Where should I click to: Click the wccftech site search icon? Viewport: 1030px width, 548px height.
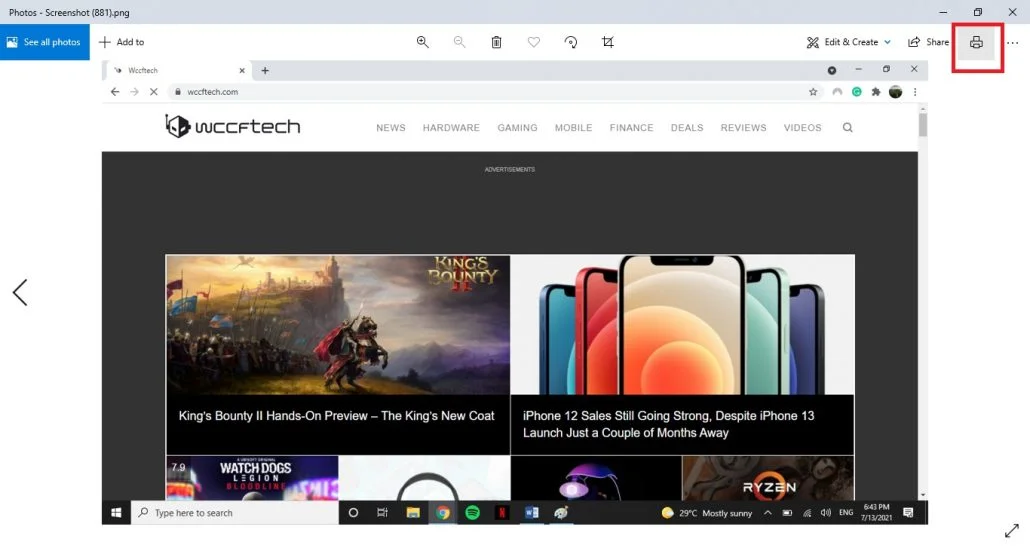coord(847,127)
